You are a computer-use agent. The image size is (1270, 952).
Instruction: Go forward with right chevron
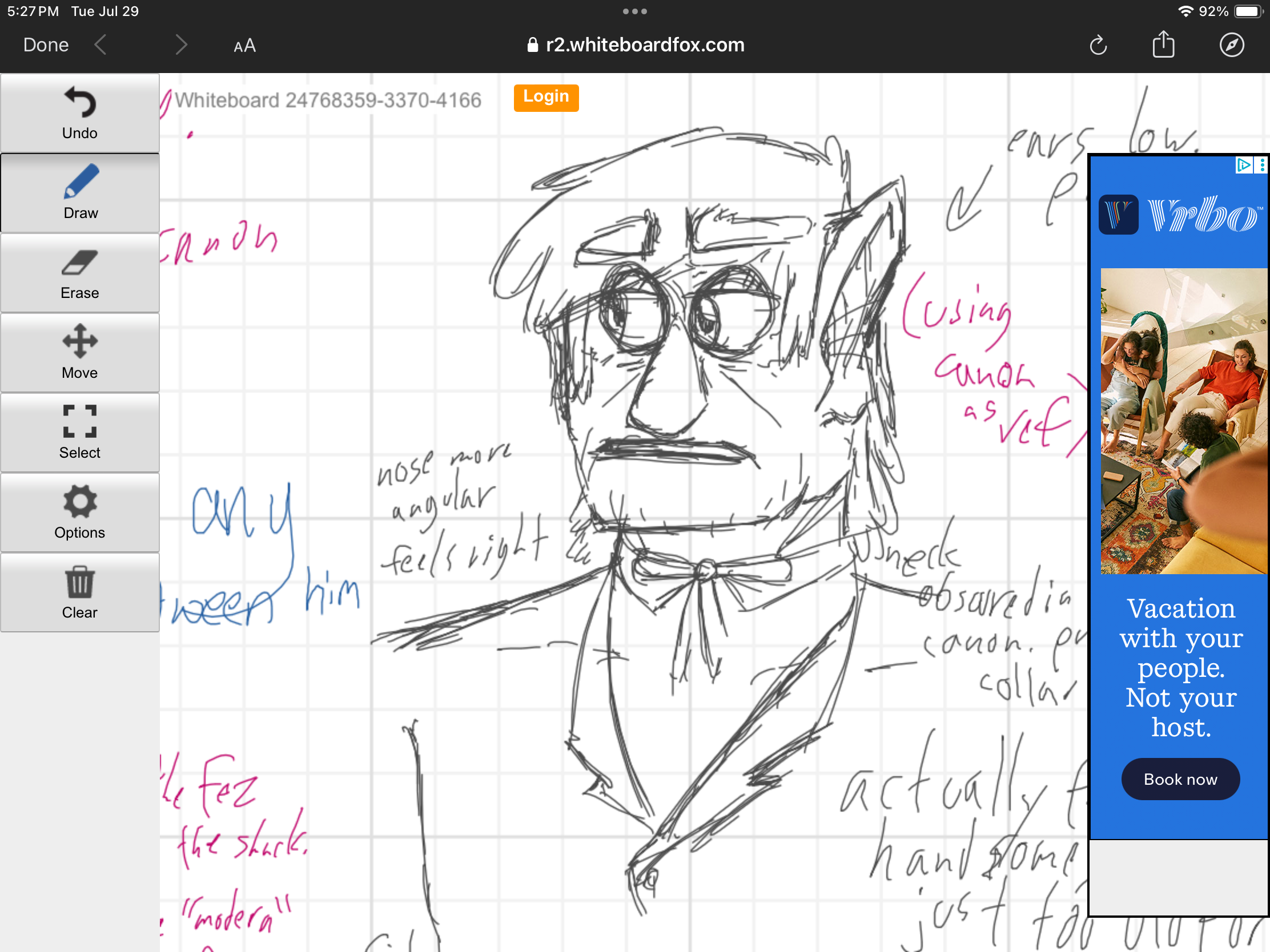tap(181, 45)
